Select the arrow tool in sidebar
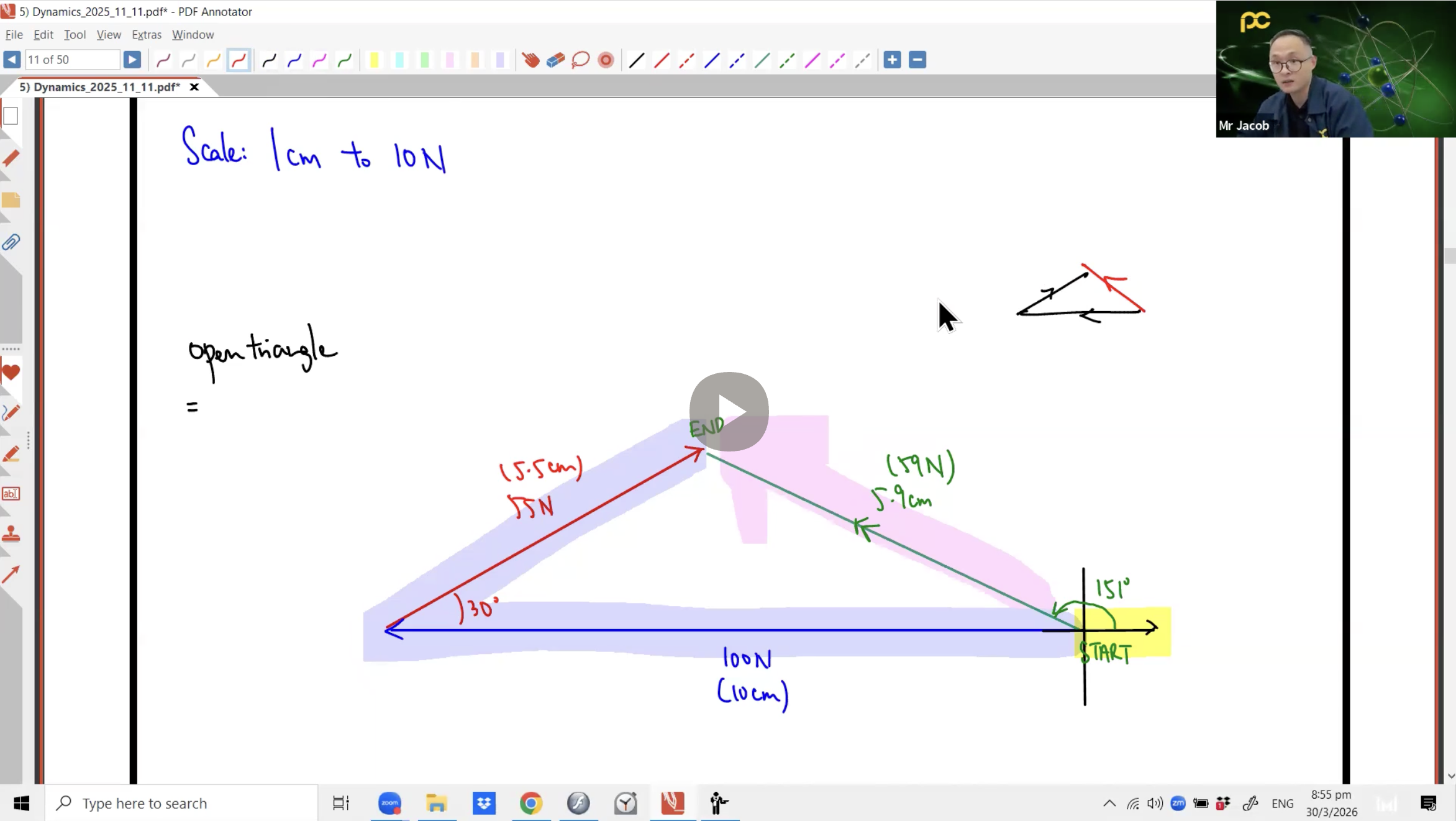 (x=11, y=574)
